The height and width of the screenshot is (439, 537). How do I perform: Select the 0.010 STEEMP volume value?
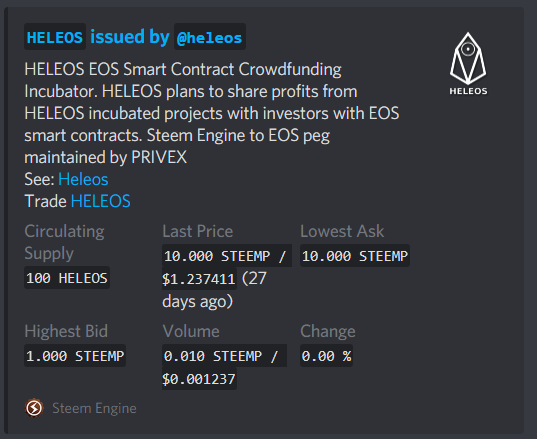[x=224, y=356]
